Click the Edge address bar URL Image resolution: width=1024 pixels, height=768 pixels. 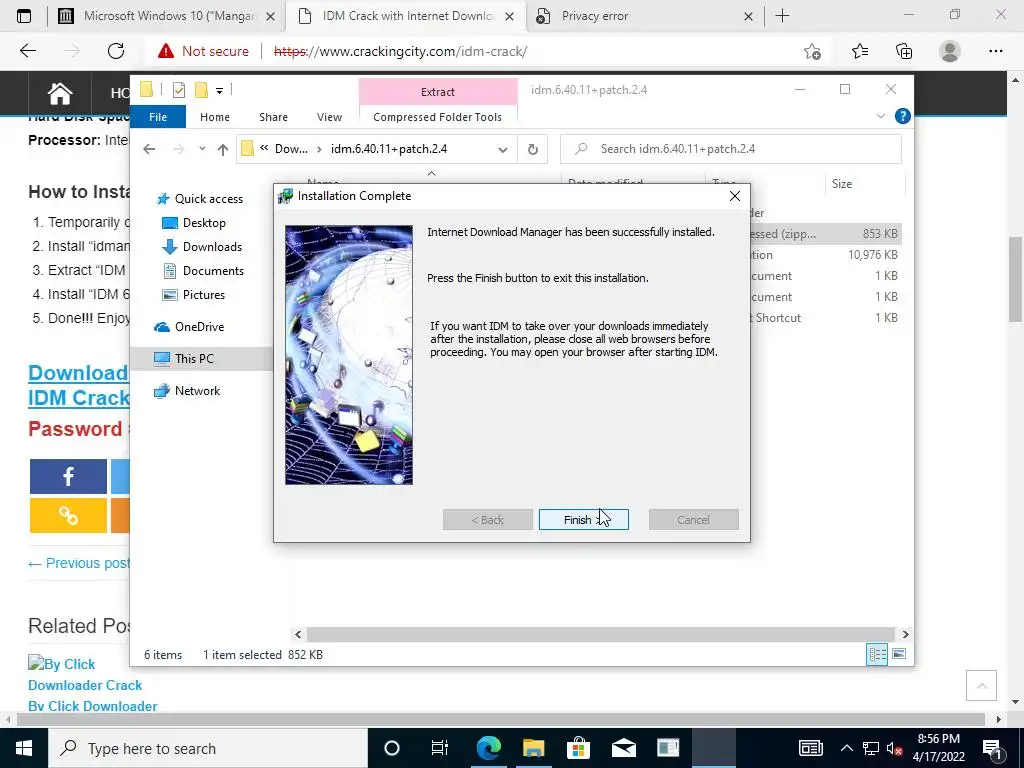pos(400,51)
